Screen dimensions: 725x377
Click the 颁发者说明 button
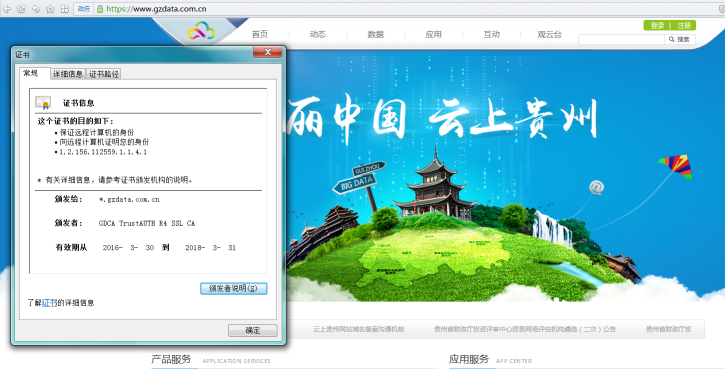pyautogui.click(x=233, y=288)
